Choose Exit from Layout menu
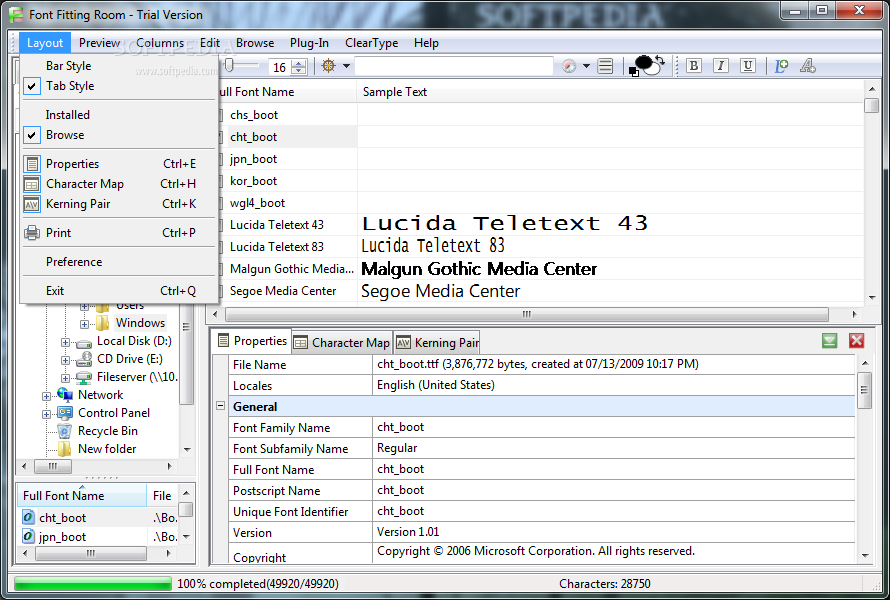The height and width of the screenshot is (600, 890). [119, 291]
